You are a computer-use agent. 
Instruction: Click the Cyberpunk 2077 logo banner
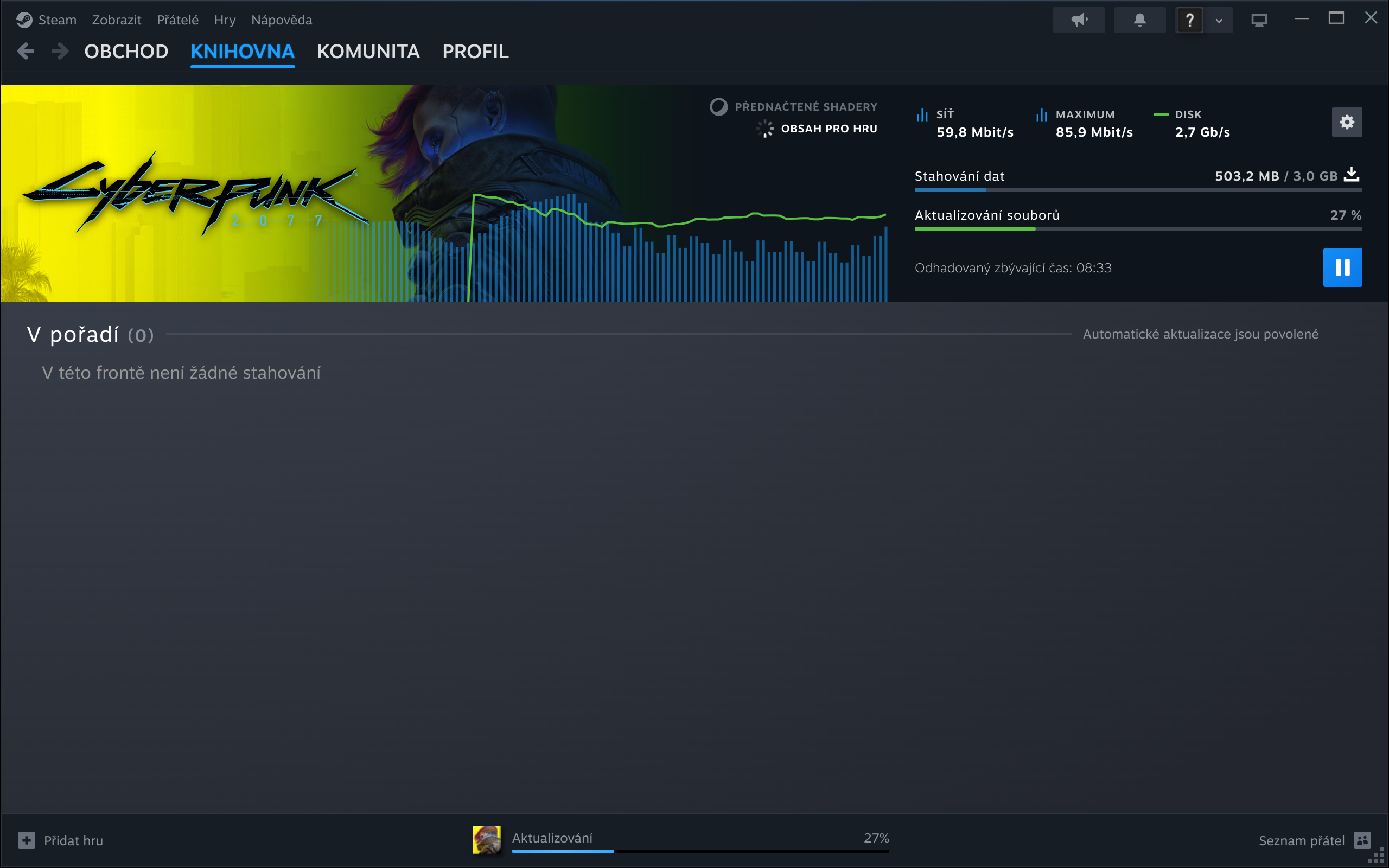[x=195, y=194]
